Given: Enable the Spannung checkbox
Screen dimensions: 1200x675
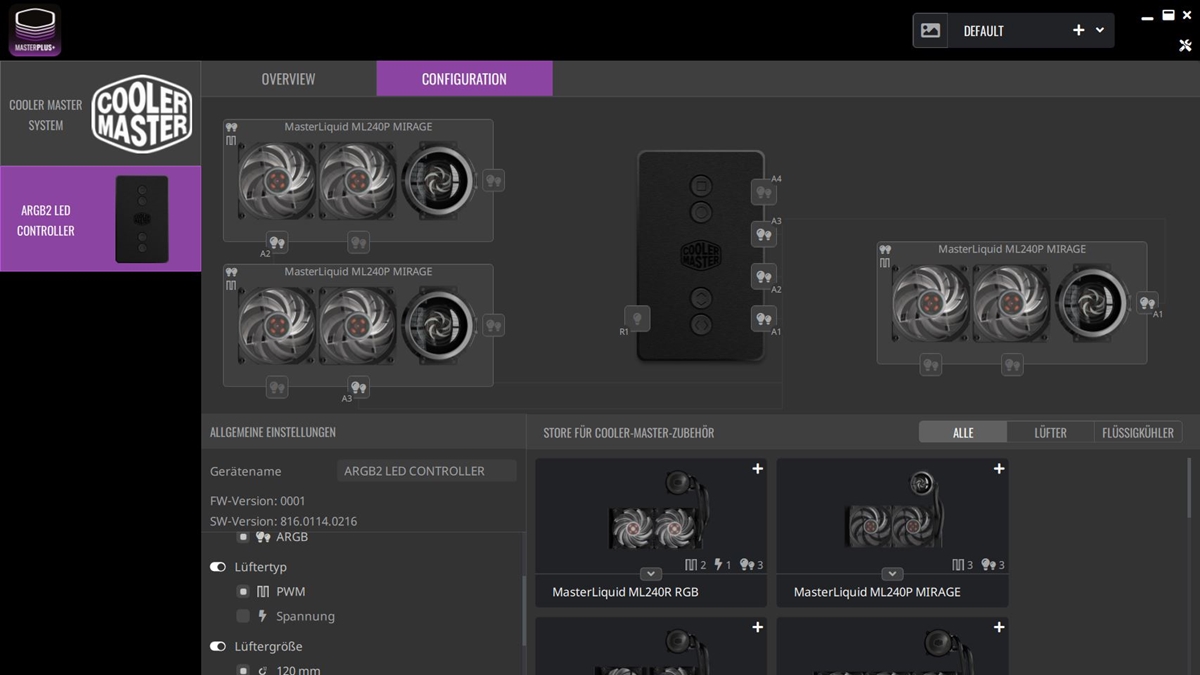Looking at the screenshot, I should pos(243,616).
